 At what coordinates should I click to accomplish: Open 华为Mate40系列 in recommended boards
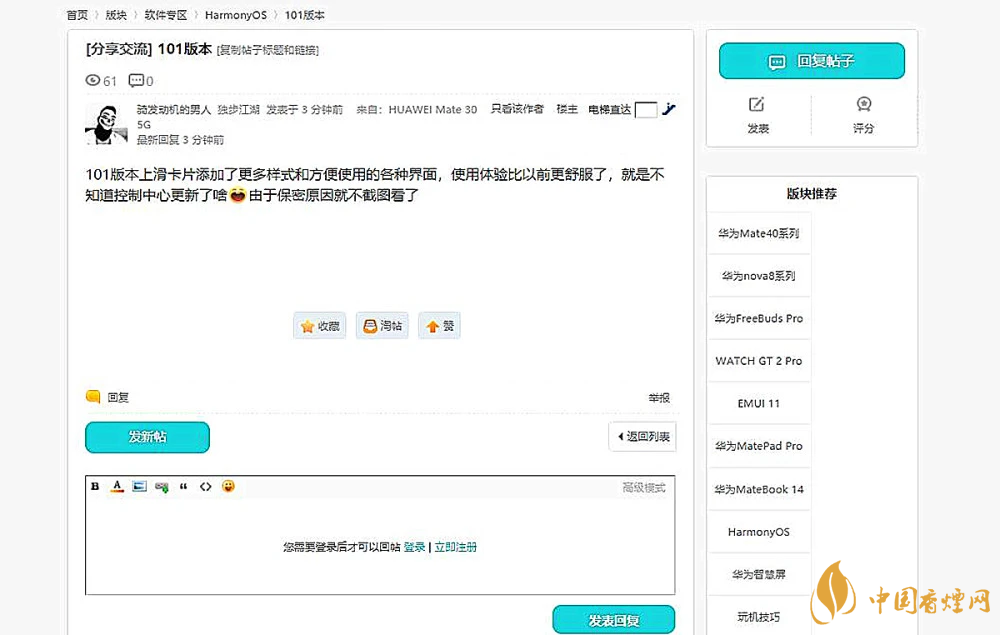point(758,233)
